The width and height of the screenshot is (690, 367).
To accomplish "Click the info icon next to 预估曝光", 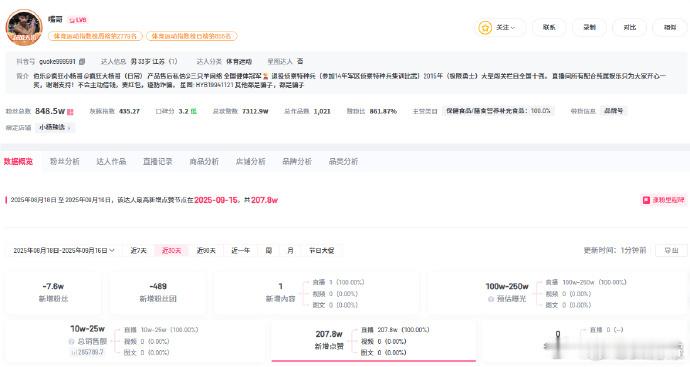I will (x=491, y=299).
